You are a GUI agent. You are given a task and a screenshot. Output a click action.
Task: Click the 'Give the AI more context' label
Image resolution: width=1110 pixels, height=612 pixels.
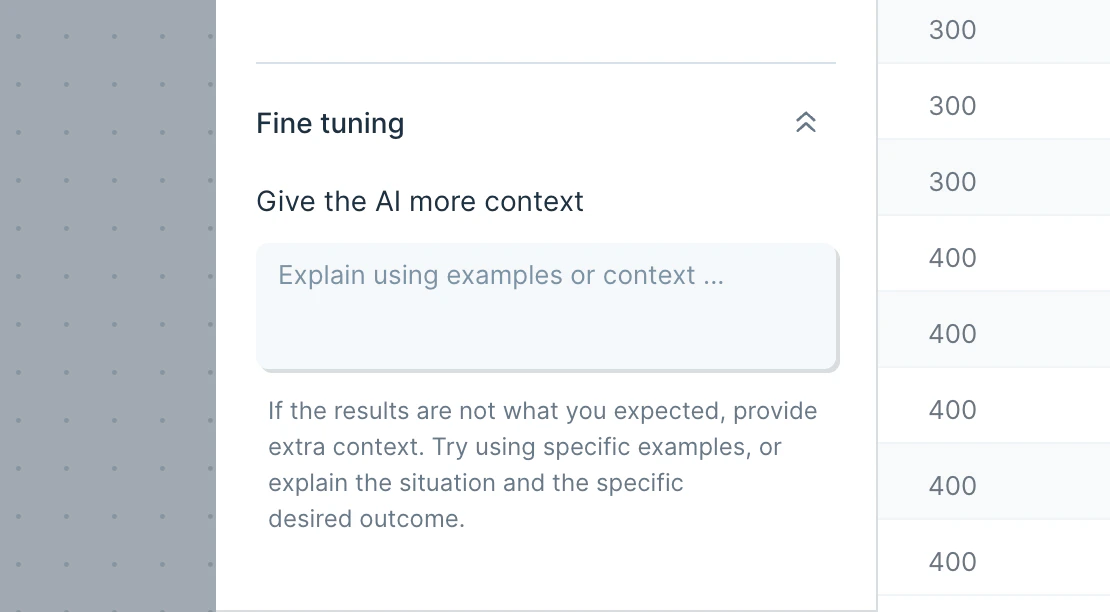click(420, 202)
